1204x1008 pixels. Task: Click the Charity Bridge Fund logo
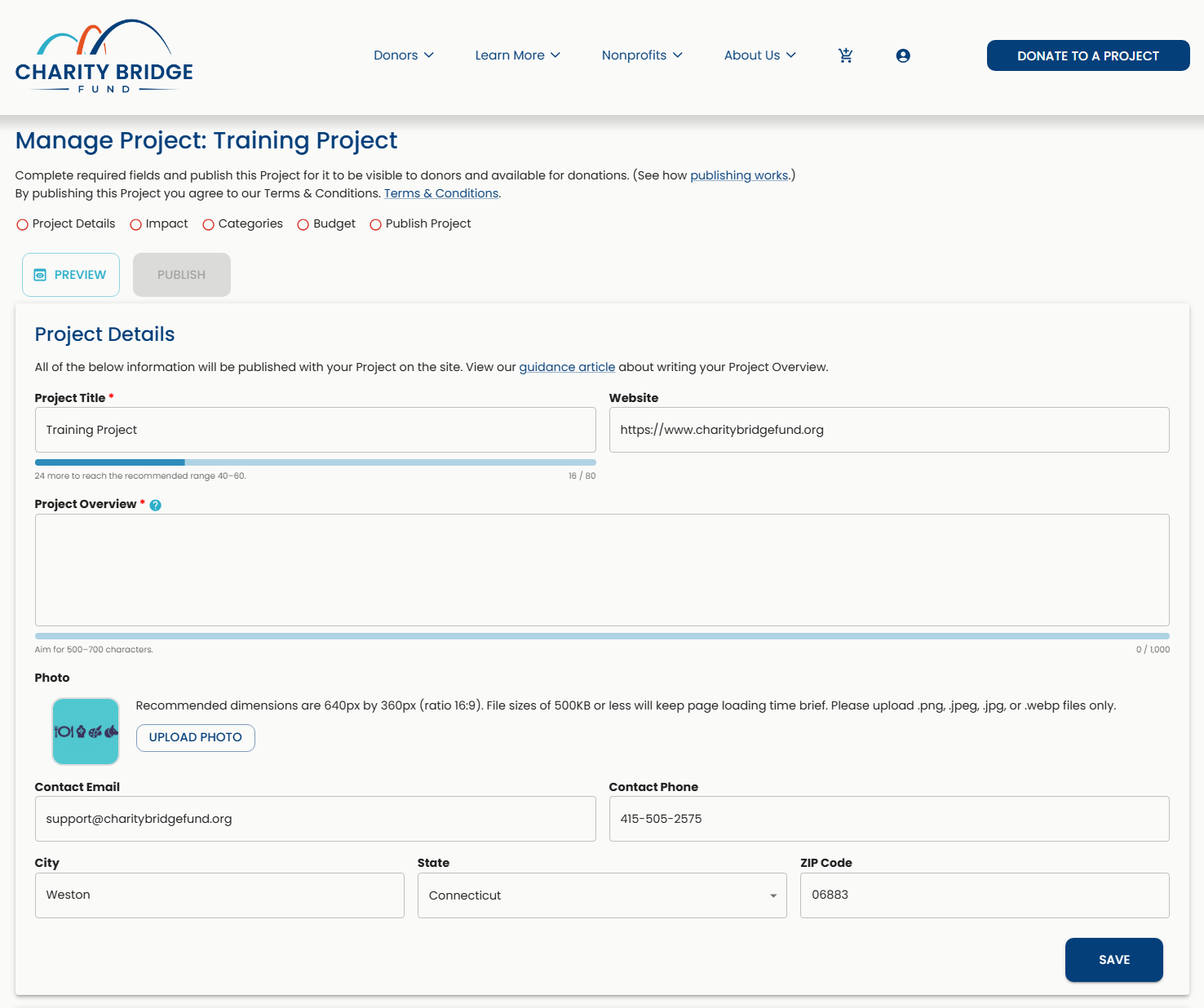tap(104, 56)
